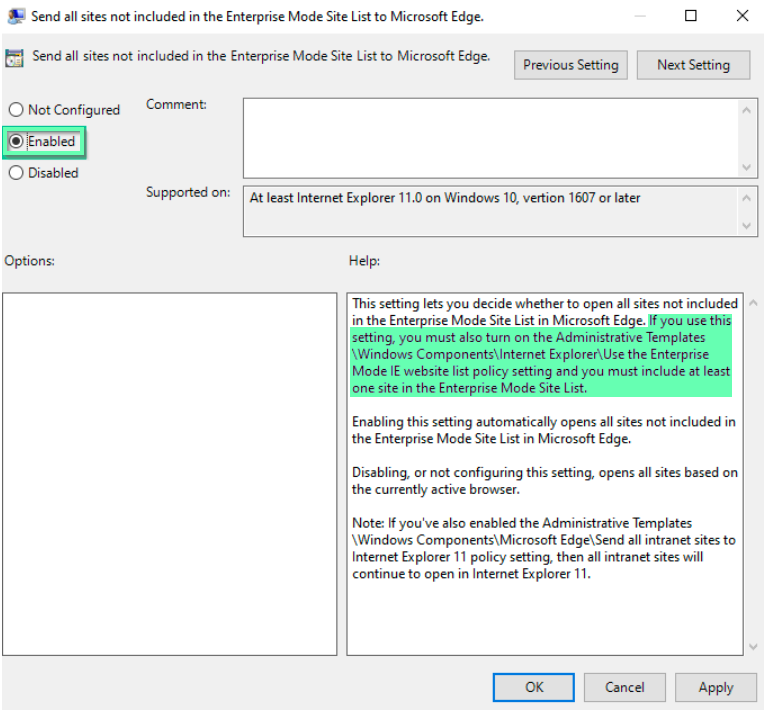Click the Supported on scroll down arrow
This screenshot has height=716, width=768.
tap(748, 227)
